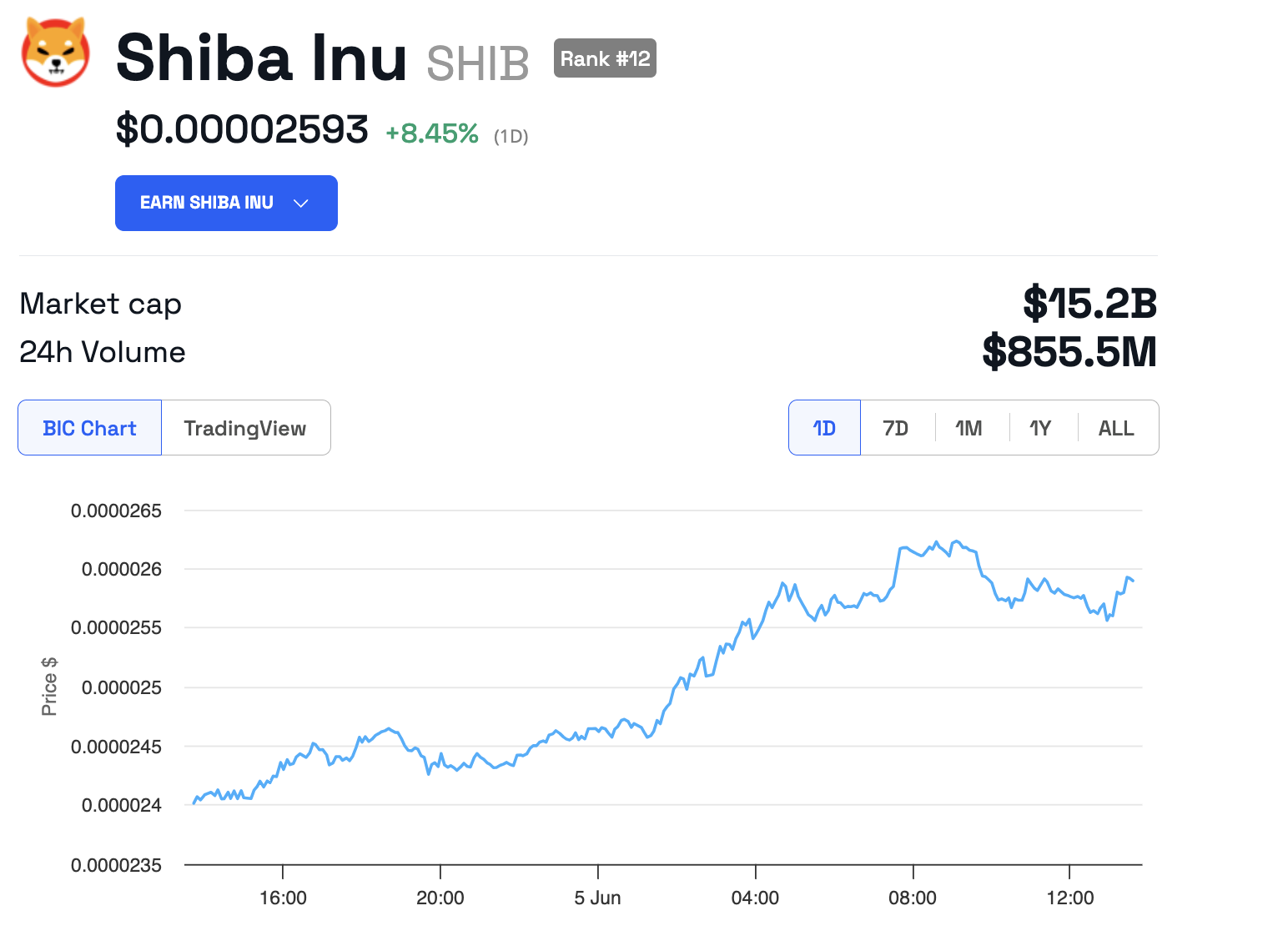Click the 5 Jun marker on chart axis
1288x946 pixels.
coord(597,898)
